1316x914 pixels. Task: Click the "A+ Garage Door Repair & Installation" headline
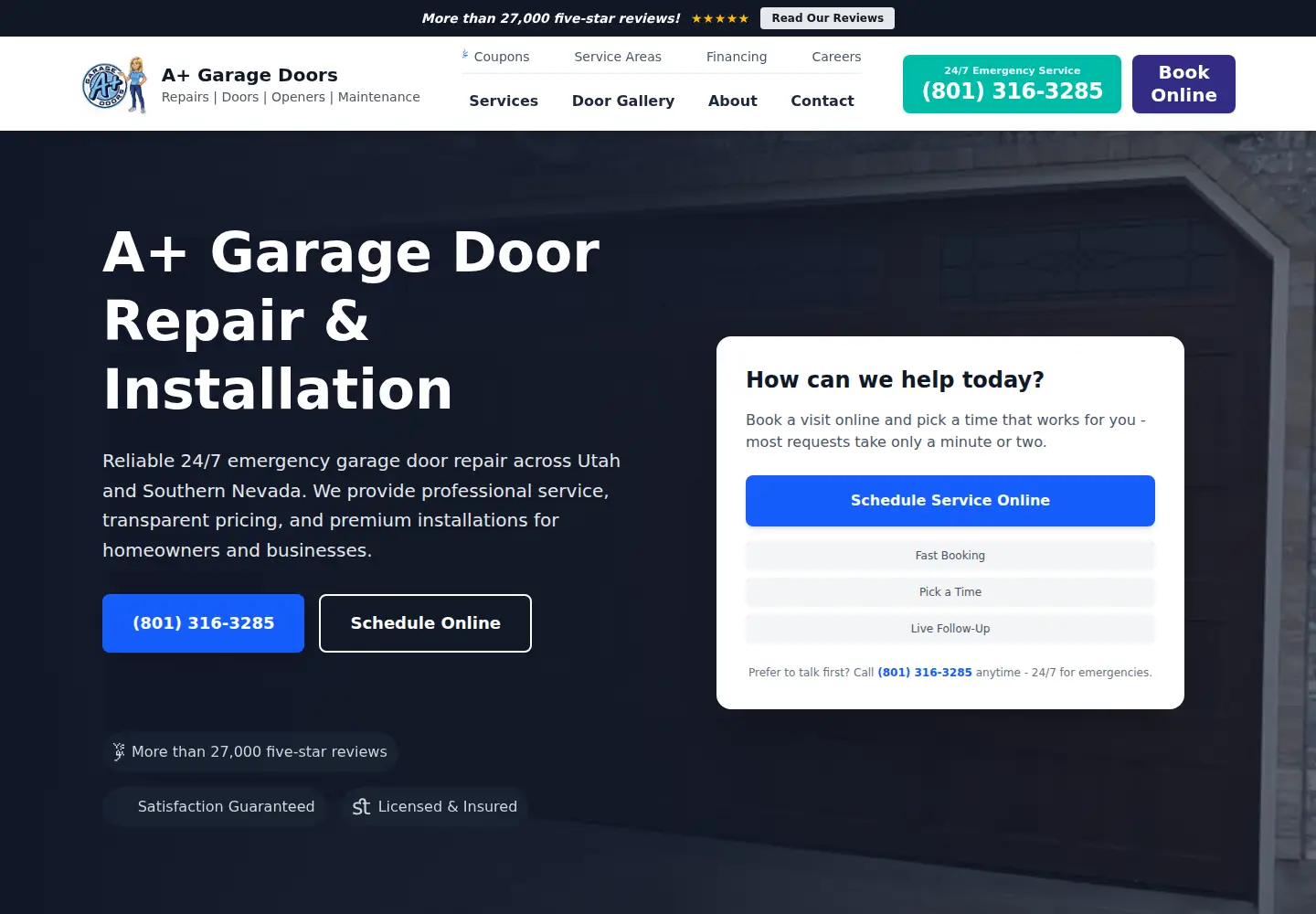[352, 320]
